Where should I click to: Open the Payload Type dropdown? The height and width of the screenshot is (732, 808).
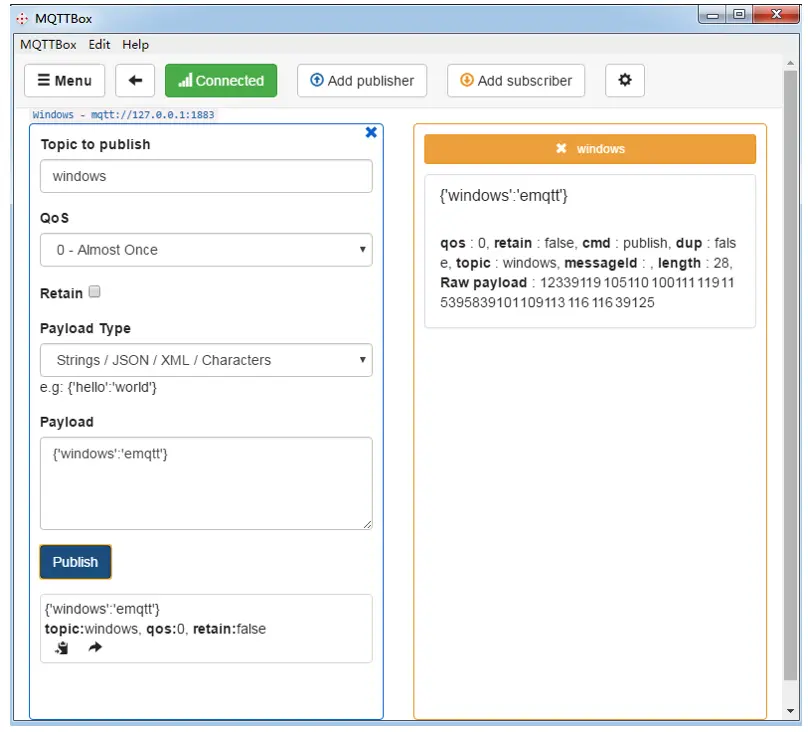(206, 360)
